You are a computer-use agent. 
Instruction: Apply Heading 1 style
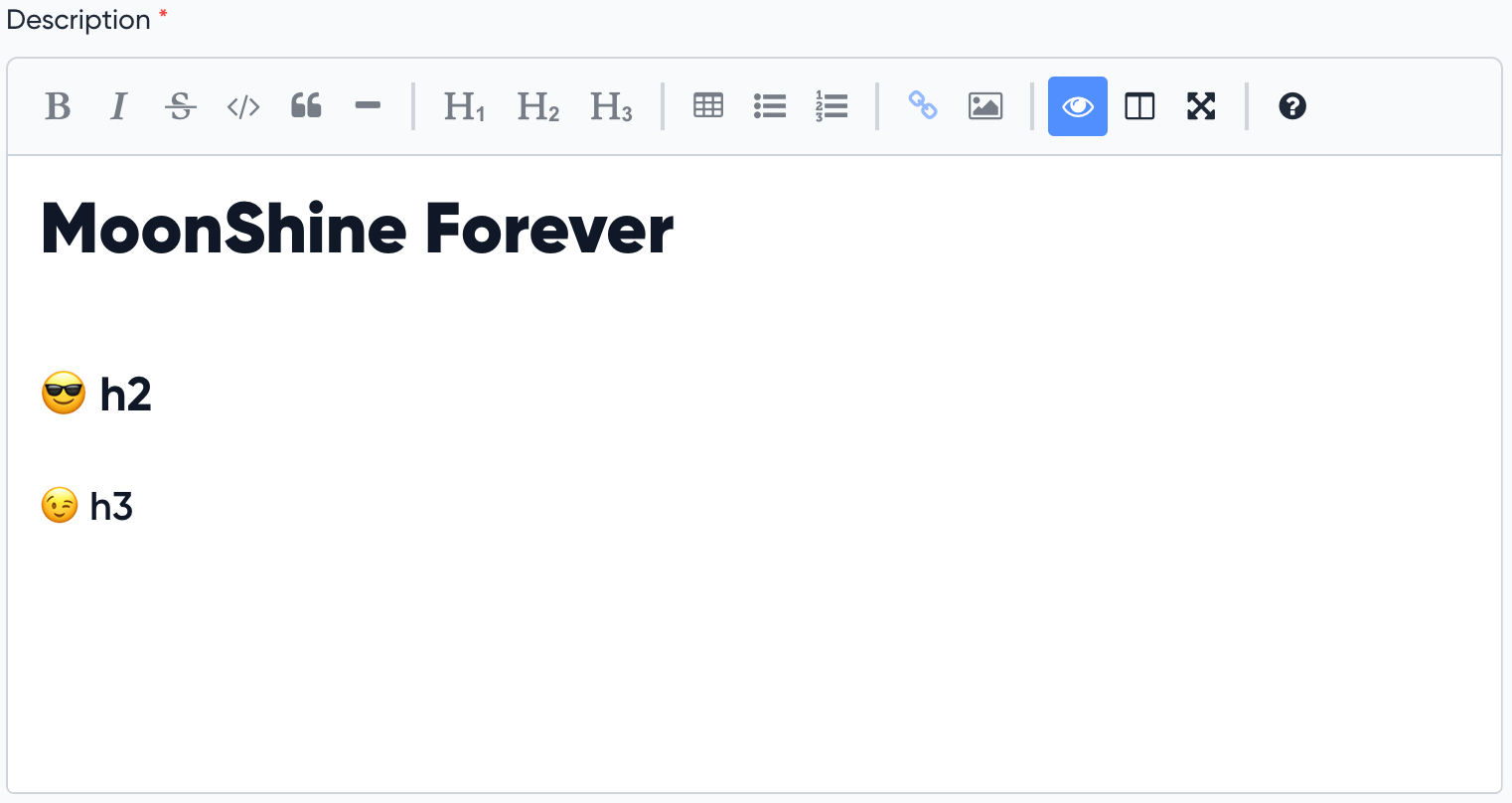click(x=464, y=106)
